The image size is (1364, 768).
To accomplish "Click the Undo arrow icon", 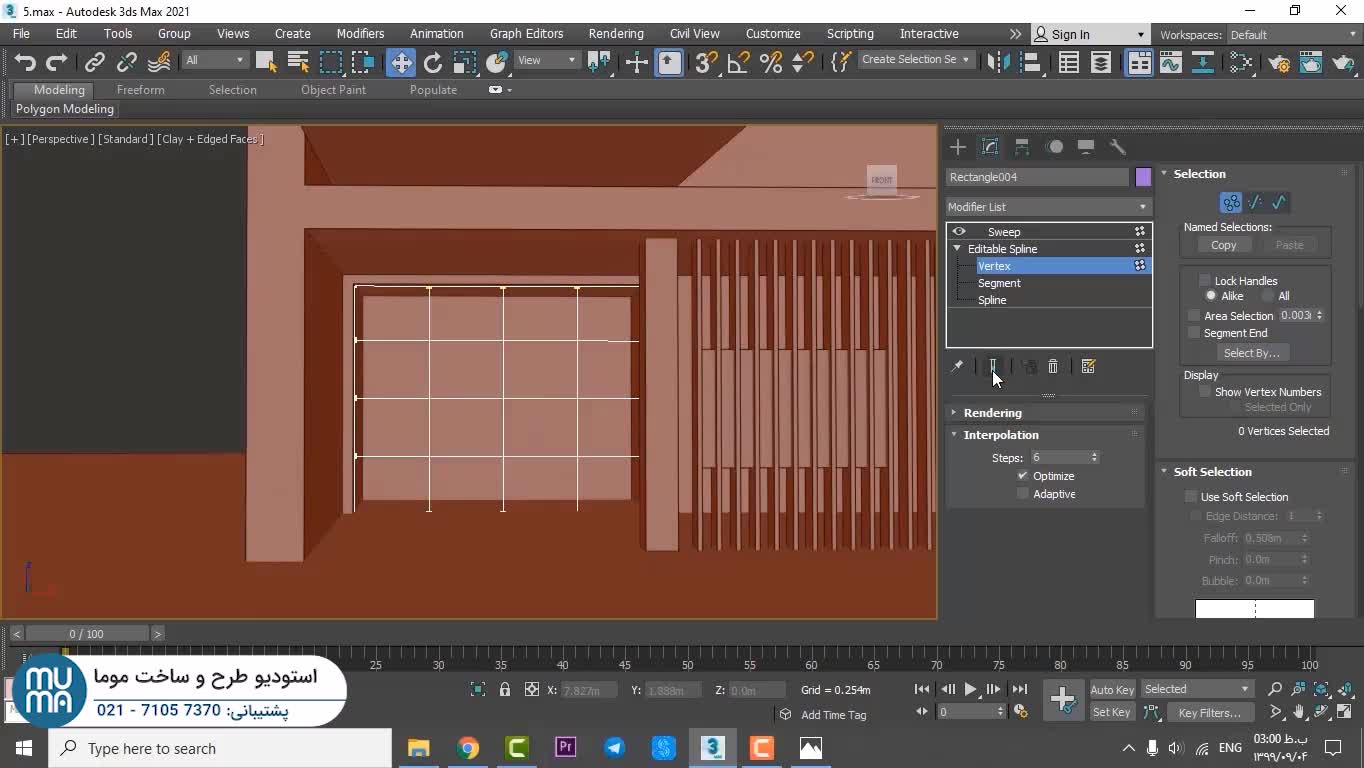I will 25,62.
